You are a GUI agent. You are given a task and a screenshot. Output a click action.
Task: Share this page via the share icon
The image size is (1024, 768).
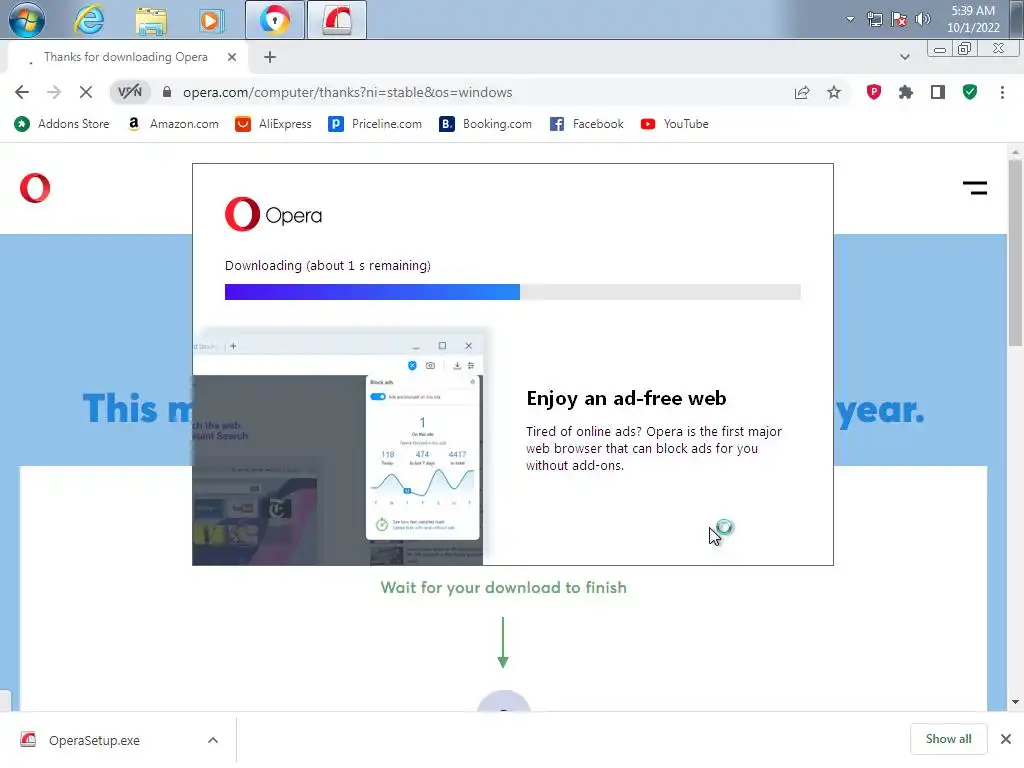pos(802,92)
